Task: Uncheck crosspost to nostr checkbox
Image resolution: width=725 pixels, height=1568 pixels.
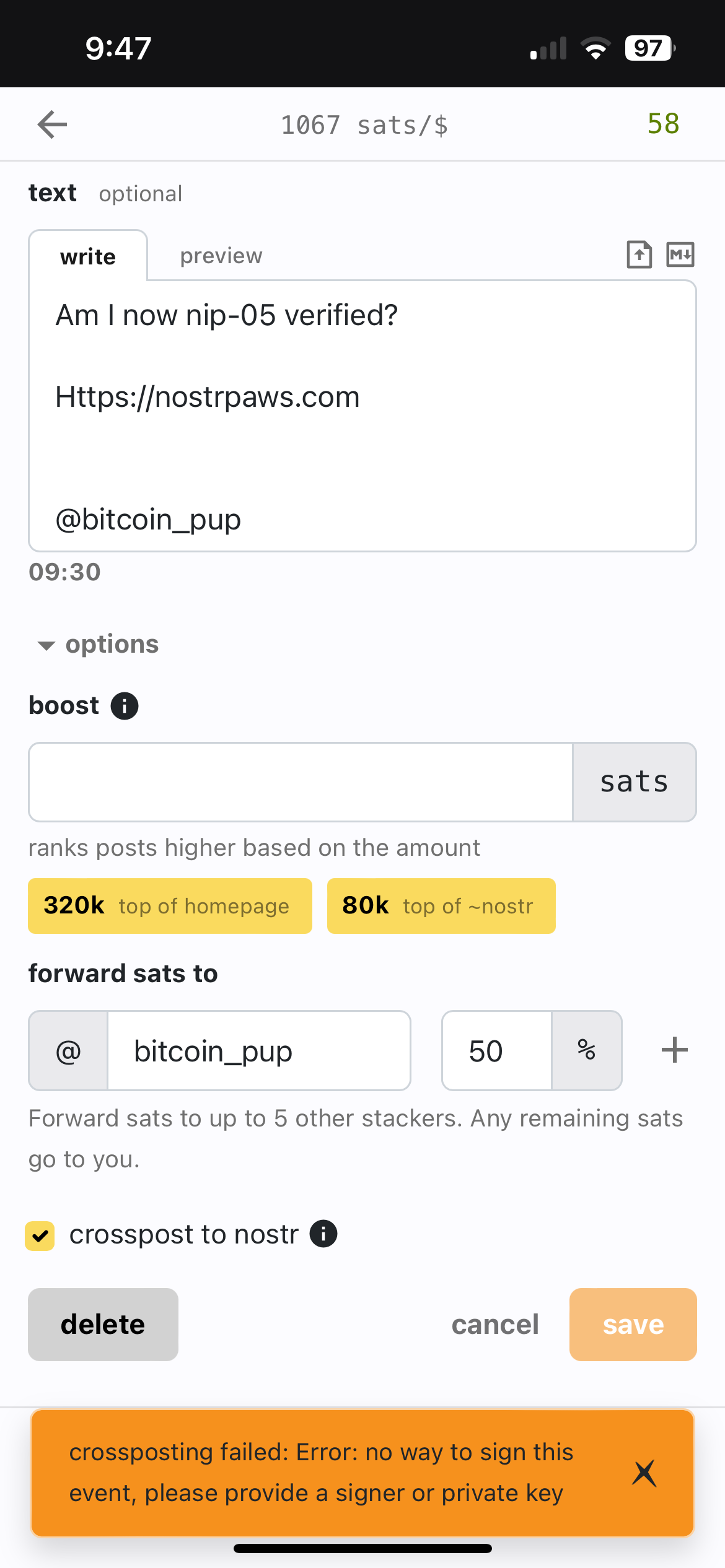Action: (40, 1236)
